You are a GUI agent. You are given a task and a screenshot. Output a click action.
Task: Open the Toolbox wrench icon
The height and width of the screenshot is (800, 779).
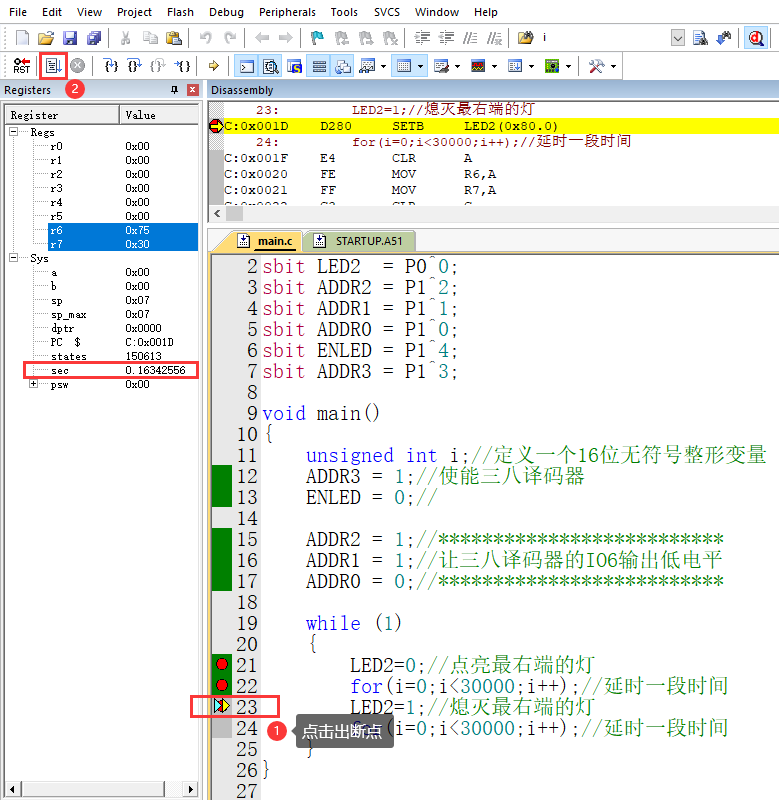click(x=596, y=66)
